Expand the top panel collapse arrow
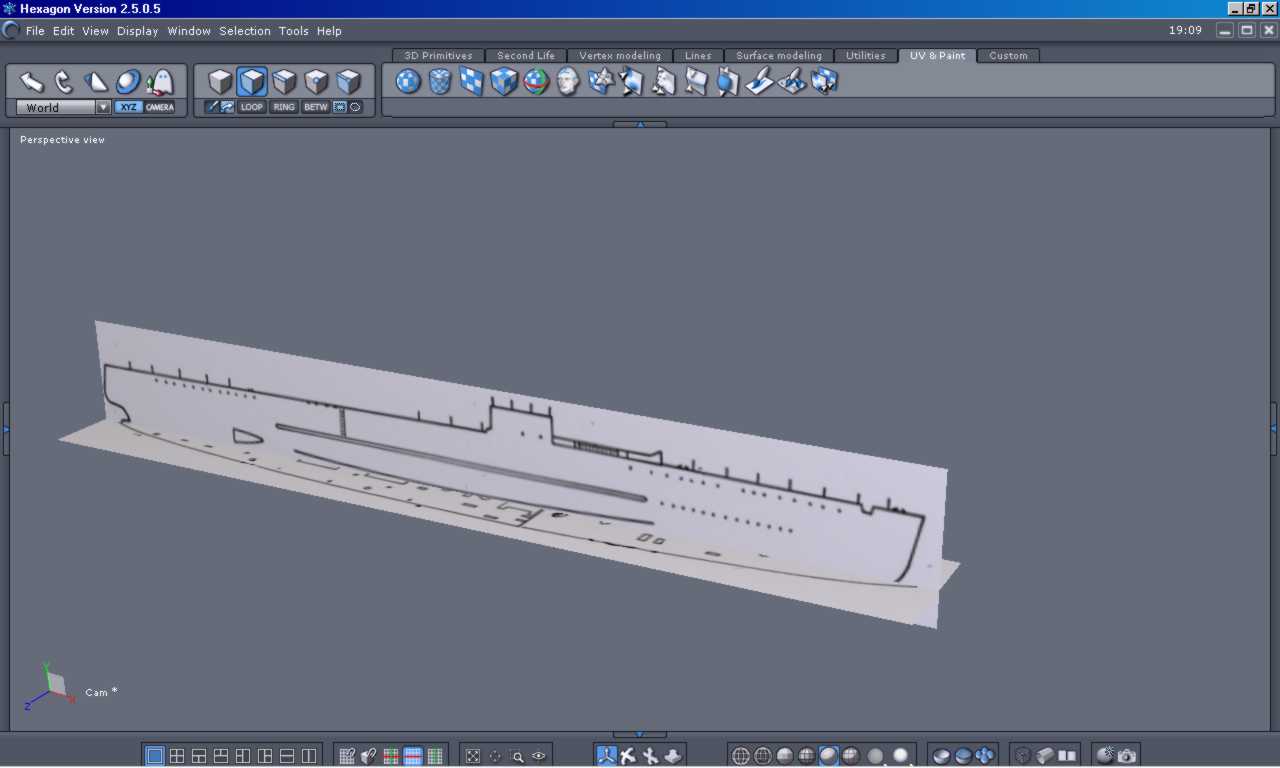The width and height of the screenshot is (1280, 768). 639,125
